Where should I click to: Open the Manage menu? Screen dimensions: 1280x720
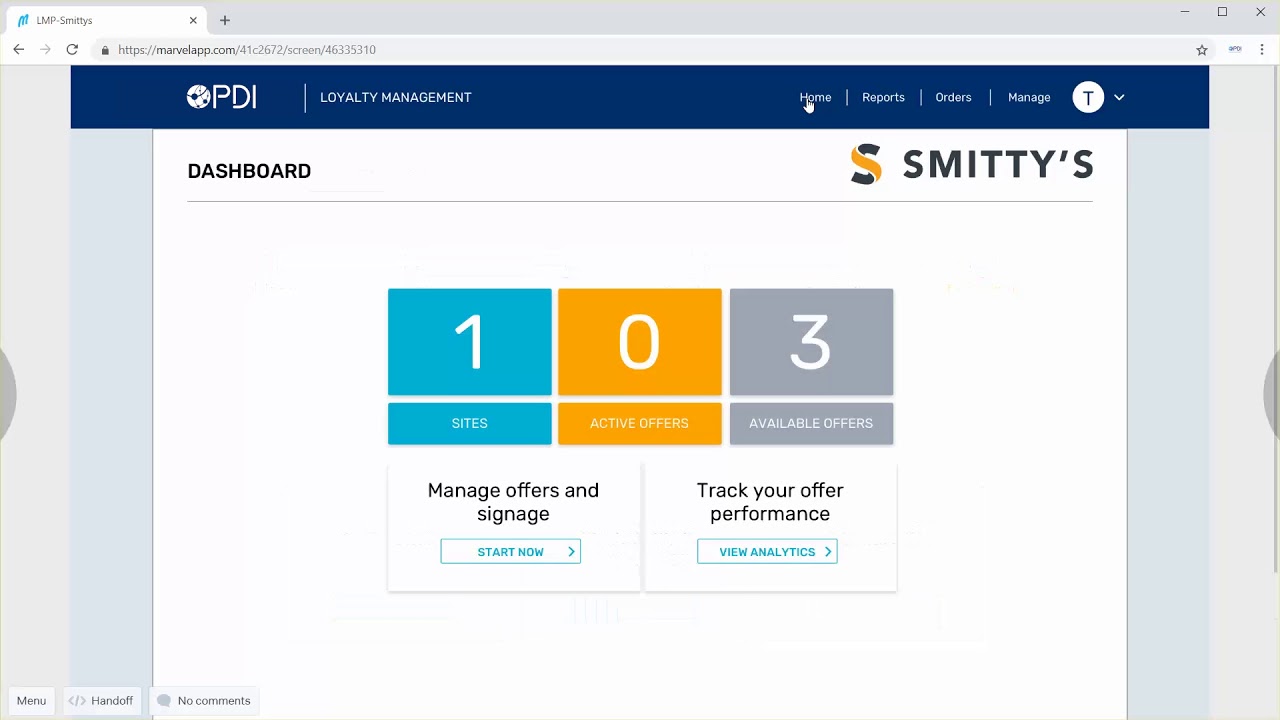point(1029,97)
